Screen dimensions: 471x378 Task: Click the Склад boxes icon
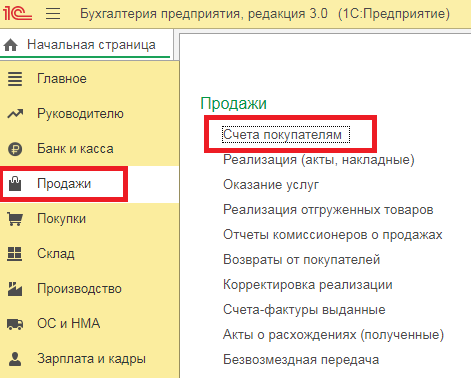pyautogui.click(x=15, y=254)
